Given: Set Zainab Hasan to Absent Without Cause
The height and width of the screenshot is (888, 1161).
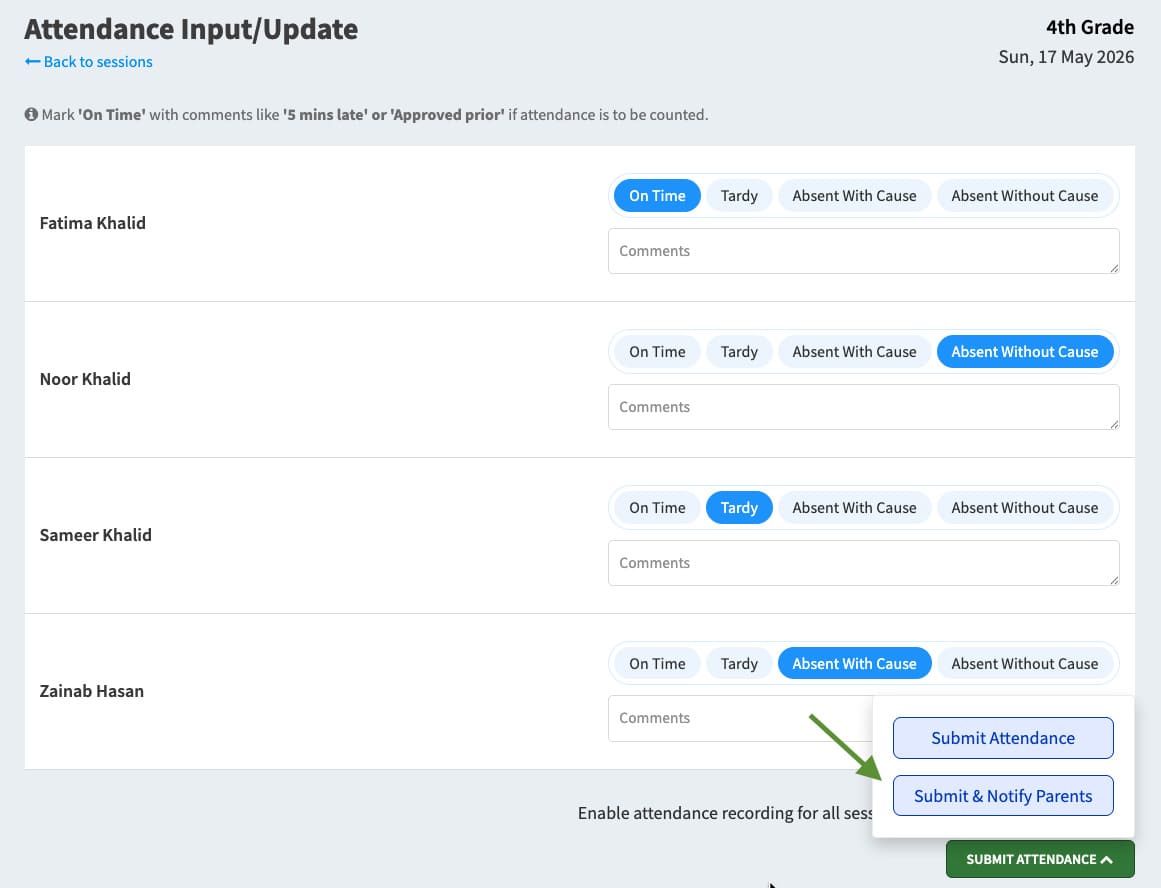Looking at the screenshot, I should coord(1025,664).
